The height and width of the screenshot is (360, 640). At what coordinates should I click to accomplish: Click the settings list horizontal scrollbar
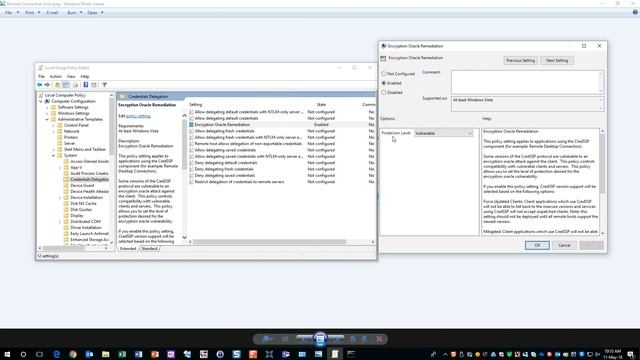click(269, 242)
